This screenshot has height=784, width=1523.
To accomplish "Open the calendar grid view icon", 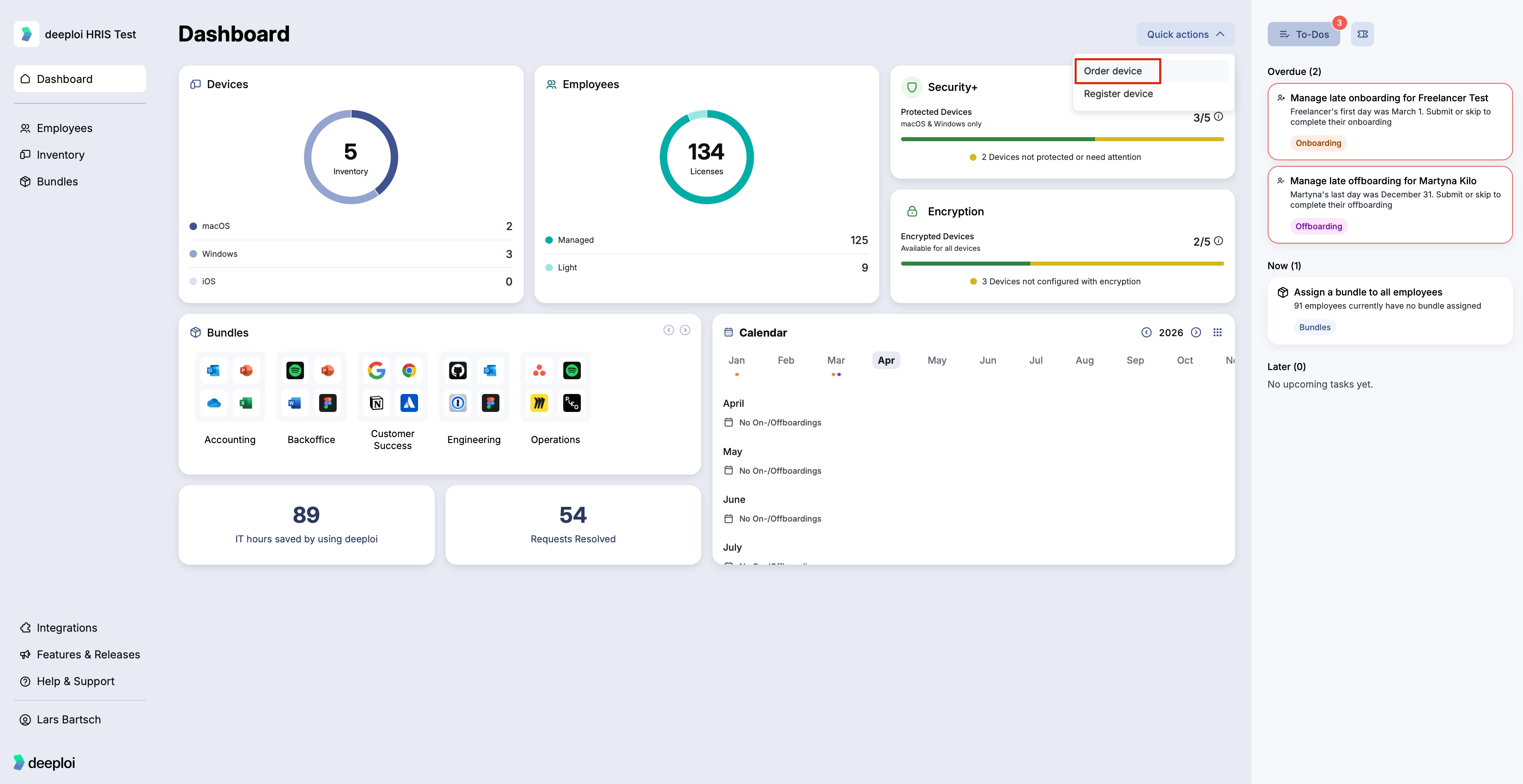I will click(x=1217, y=333).
